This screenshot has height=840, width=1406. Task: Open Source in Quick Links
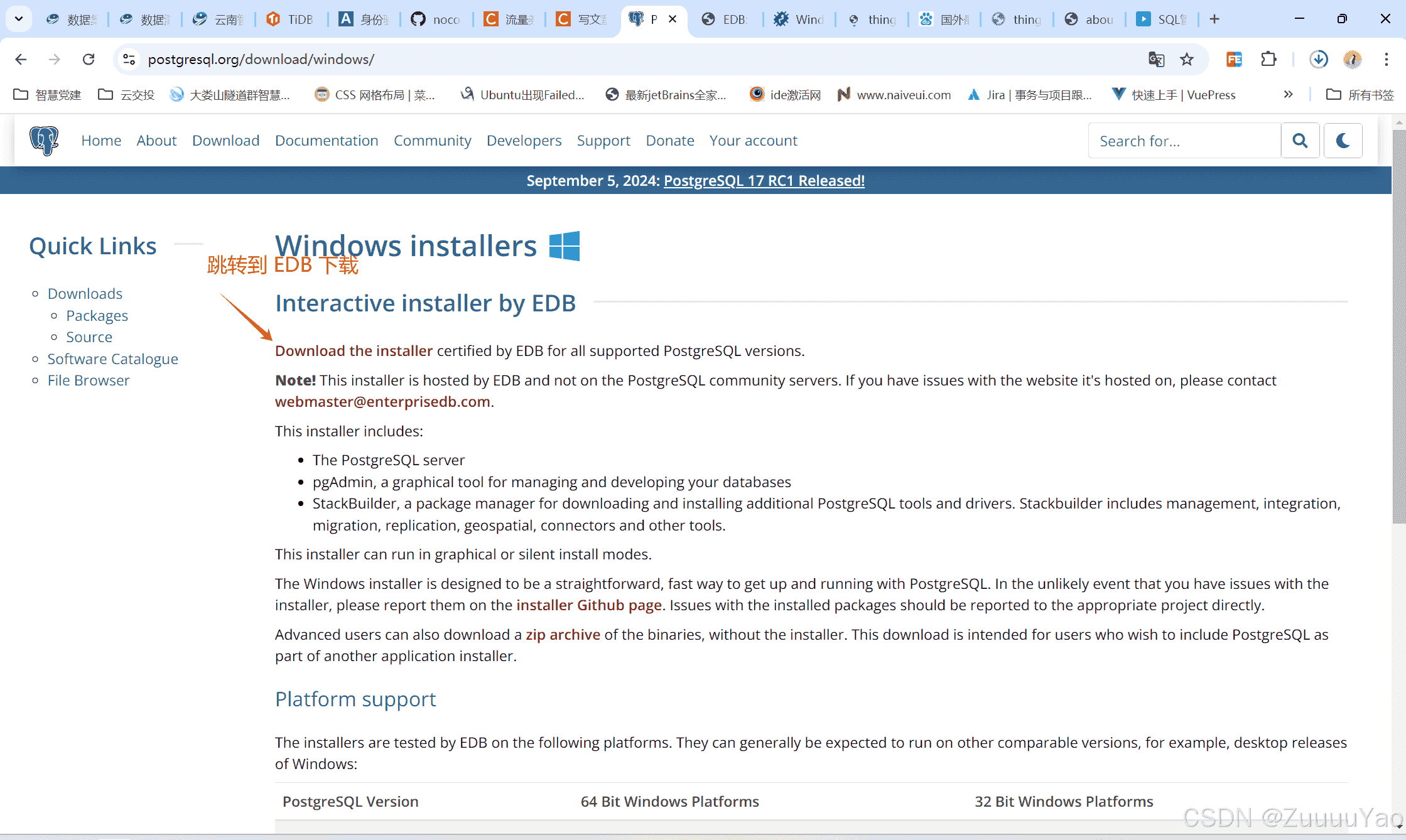89,337
